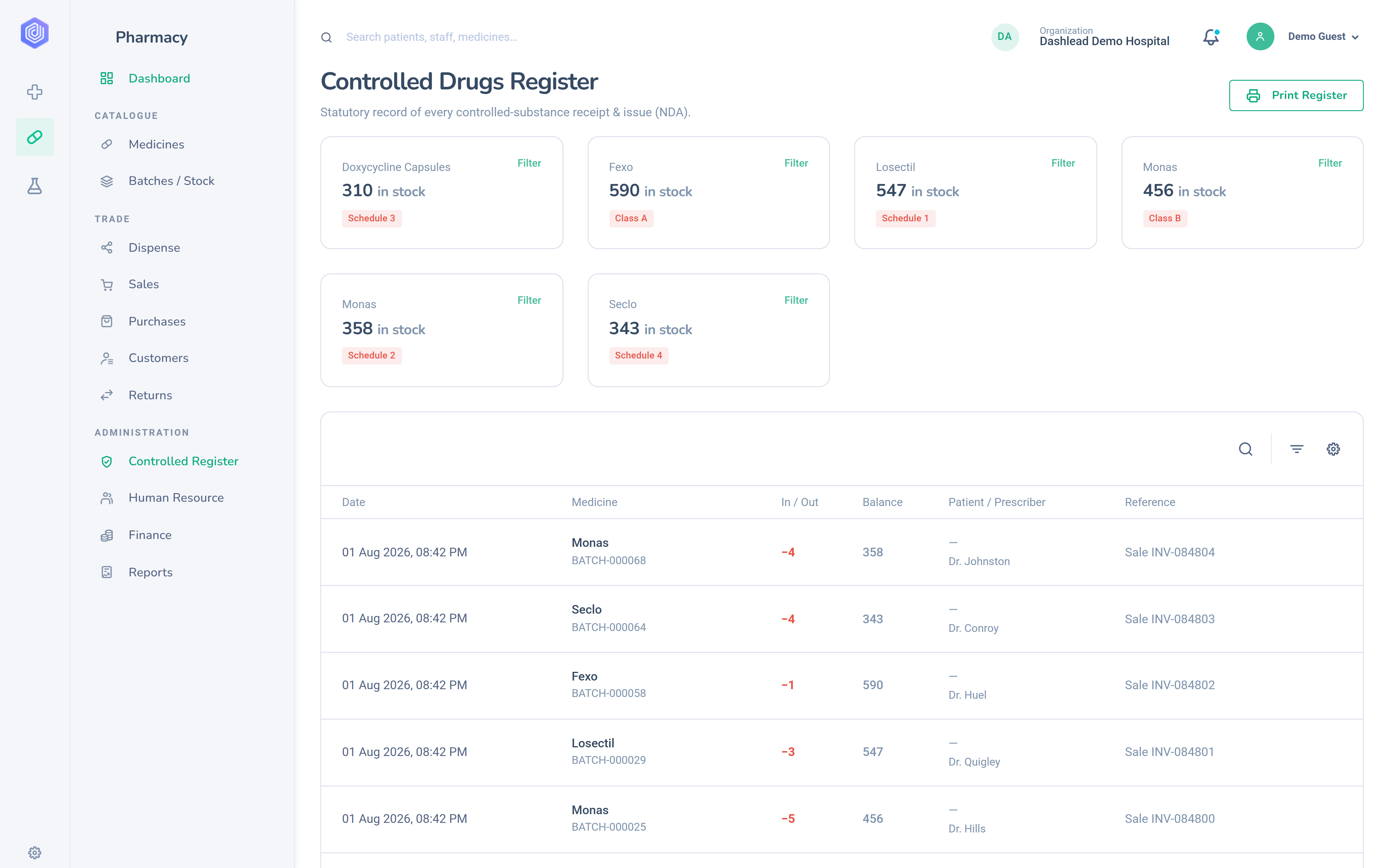Click the DA organization avatar

click(x=1004, y=37)
